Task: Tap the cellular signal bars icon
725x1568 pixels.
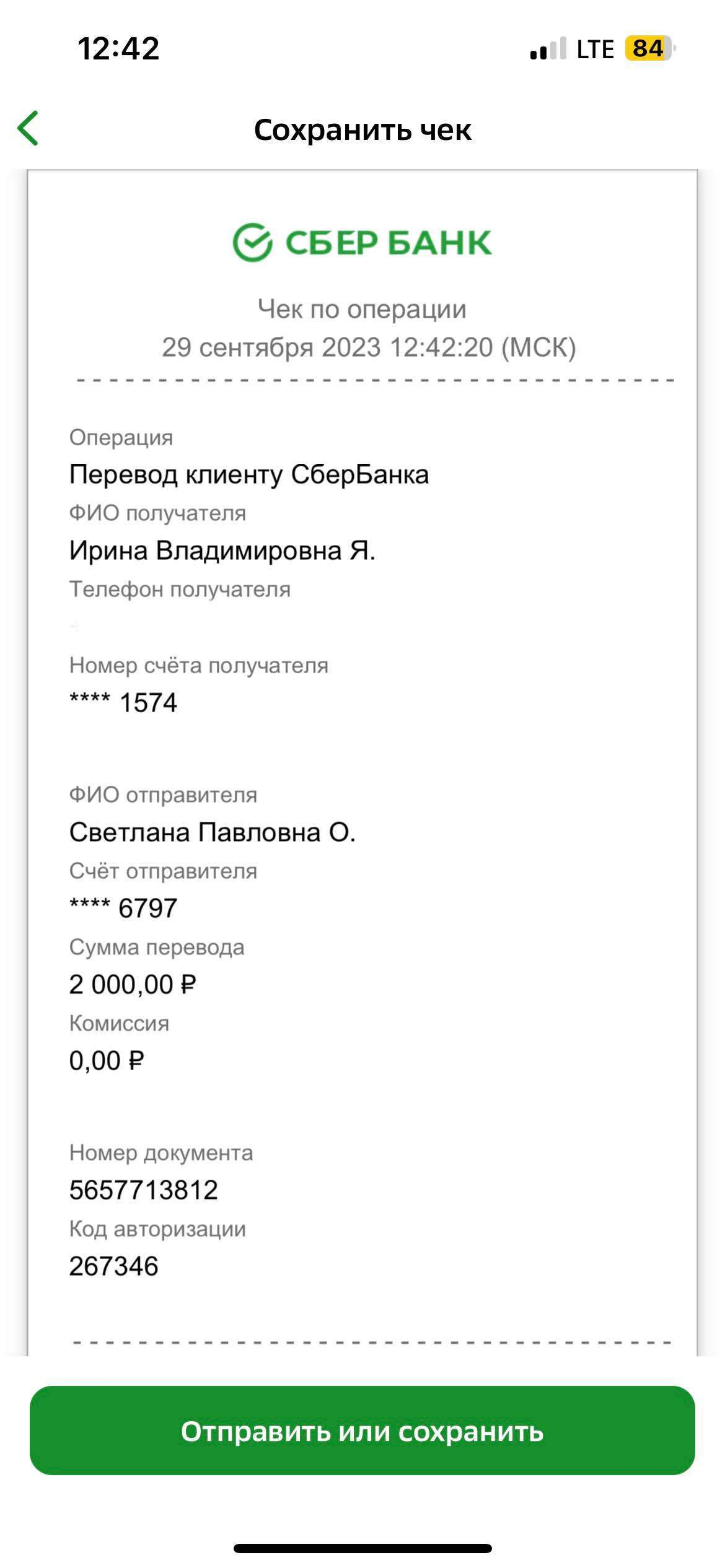Action: (x=548, y=48)
